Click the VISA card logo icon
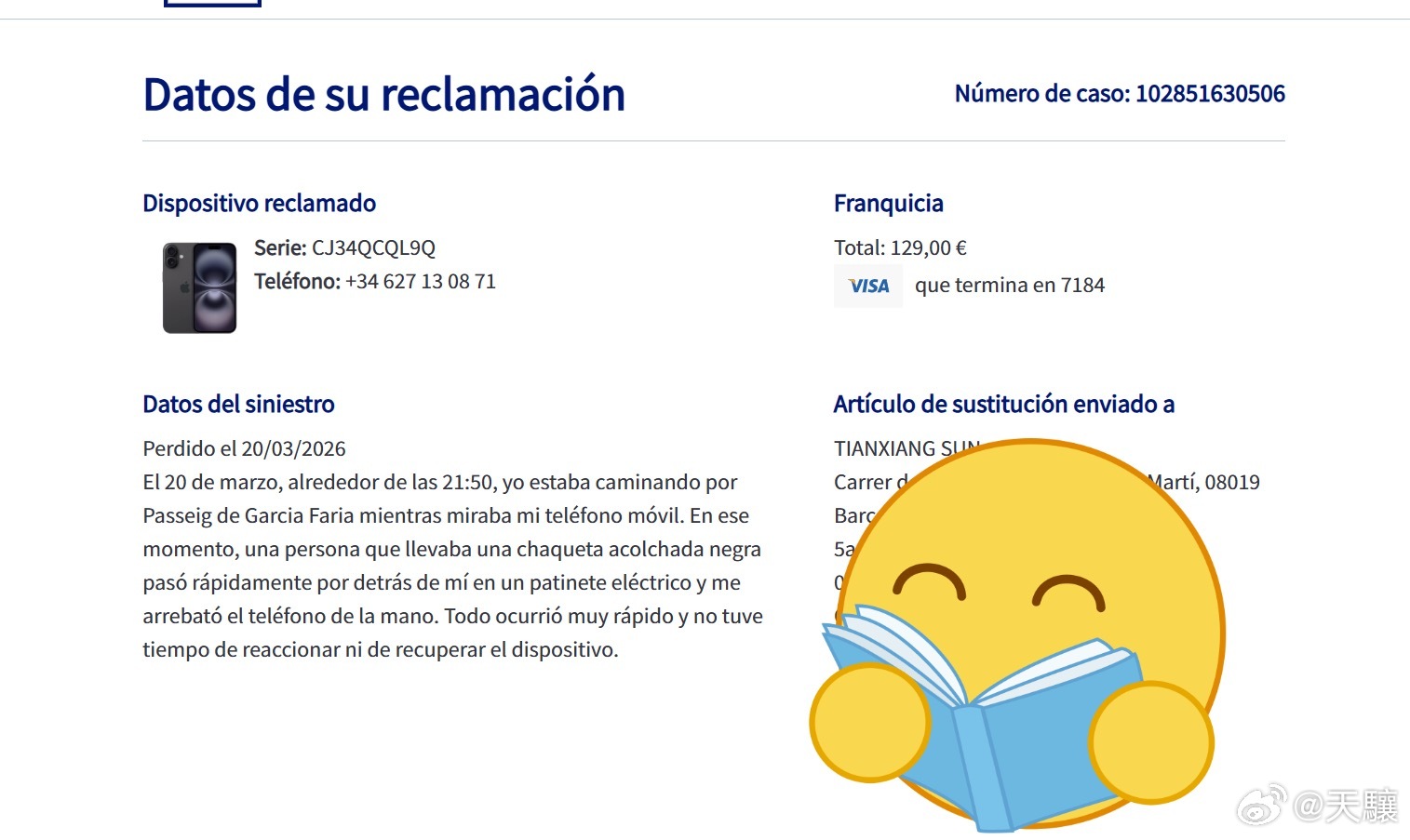Image resolution: width=1410 pixels, height=840 pixels. click(868, 286)
